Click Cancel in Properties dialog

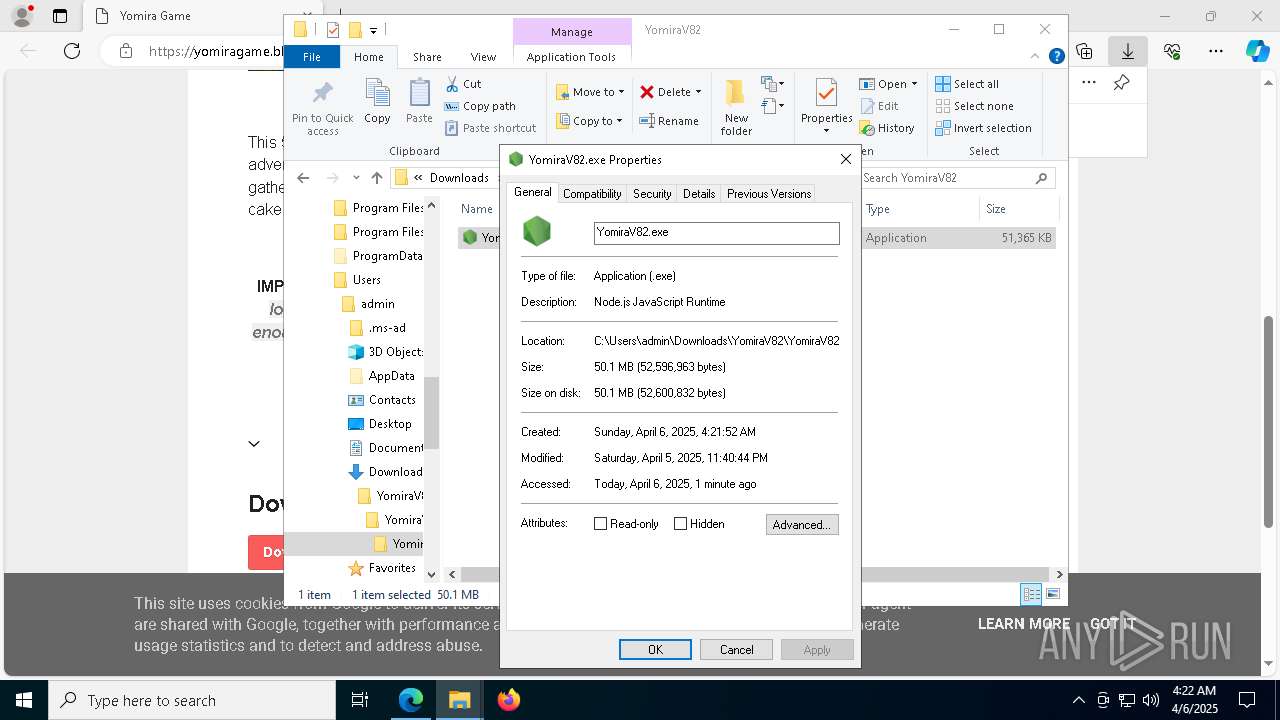coord(736,650)
